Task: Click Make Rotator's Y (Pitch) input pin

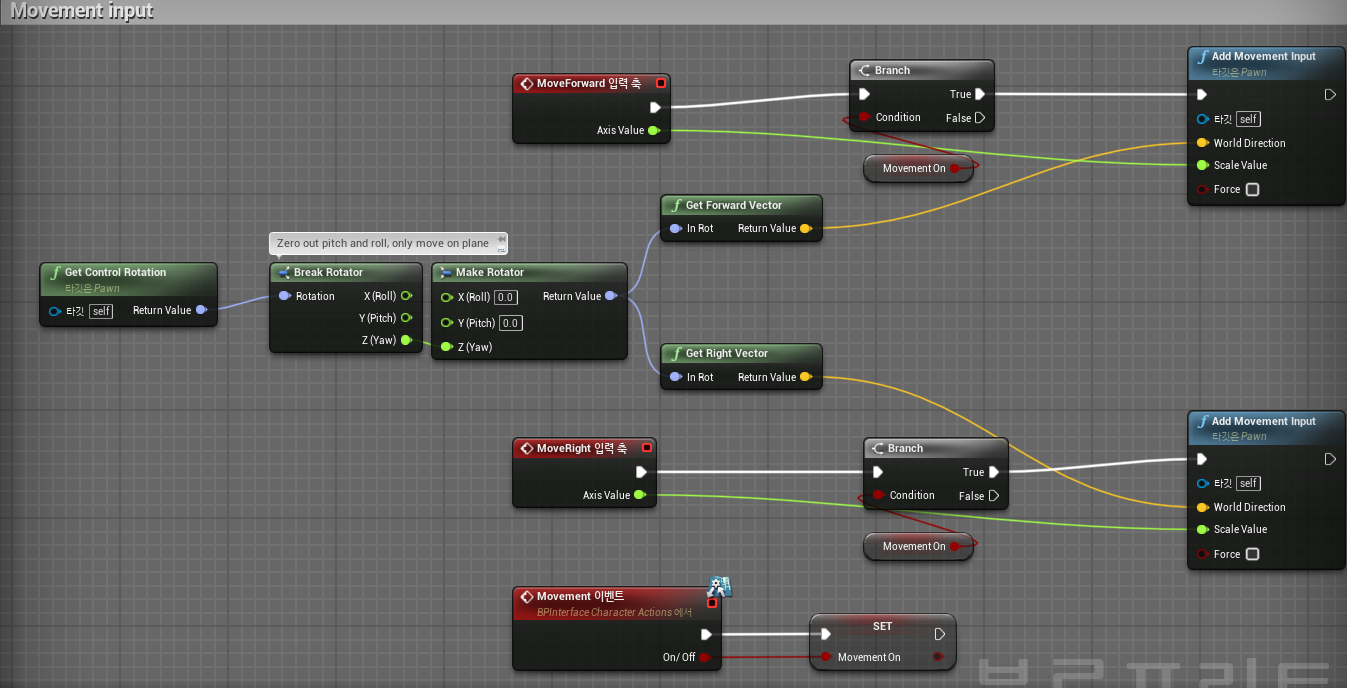Action: pos(446,322)
